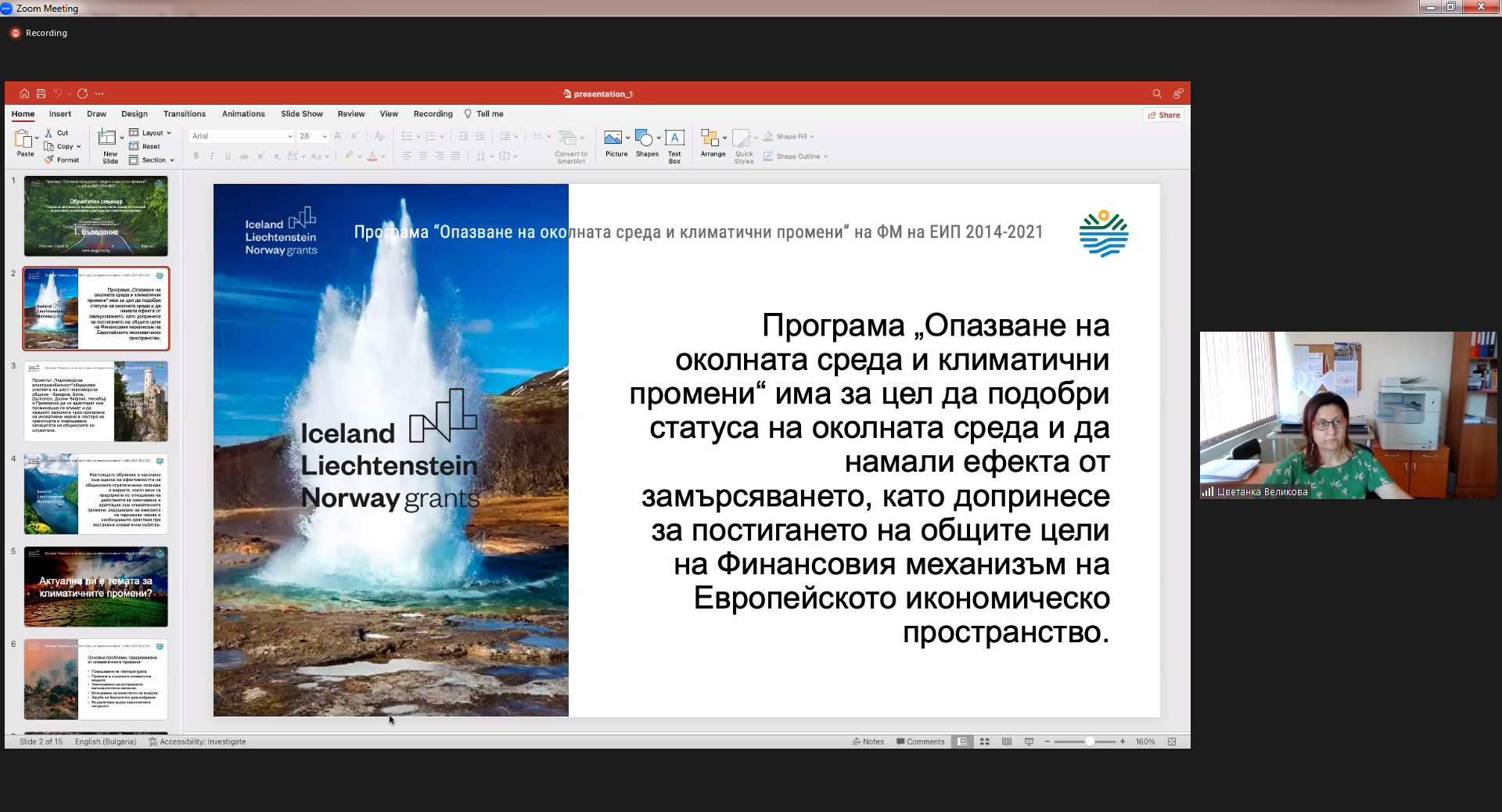Viewport: 1502px width, 812px height.
Task: Open the font size 28 dropdown
Action: point(325,136)
